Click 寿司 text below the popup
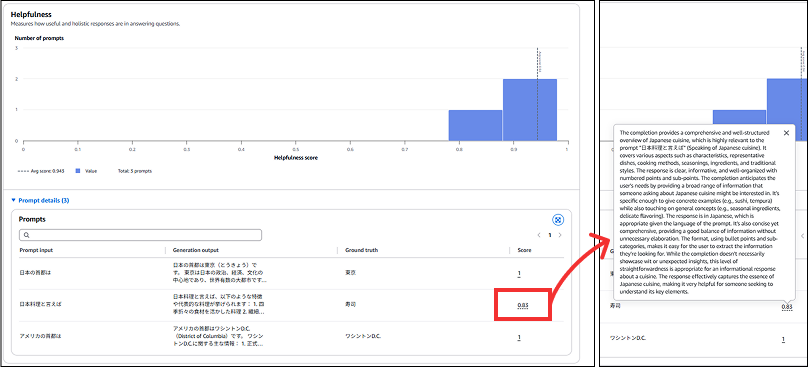The image size is (808, 367). click(614, 305)
